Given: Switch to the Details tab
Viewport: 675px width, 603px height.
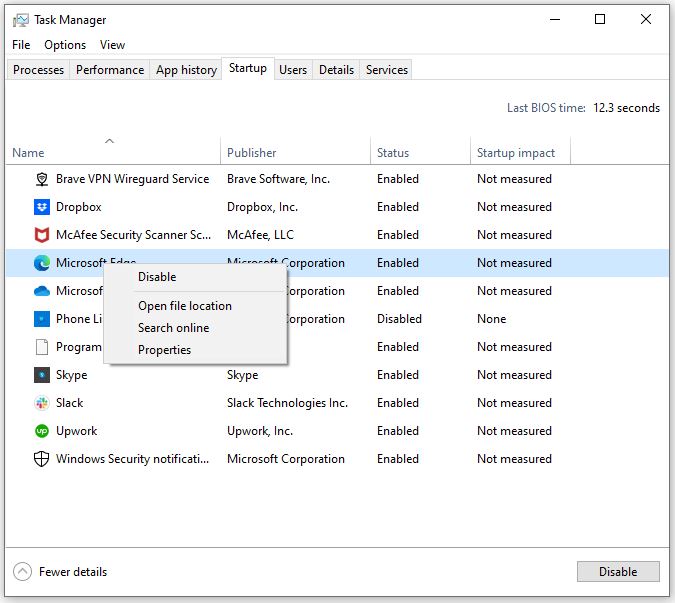Looking at the screenshot, I should click(x=336, y=70).
